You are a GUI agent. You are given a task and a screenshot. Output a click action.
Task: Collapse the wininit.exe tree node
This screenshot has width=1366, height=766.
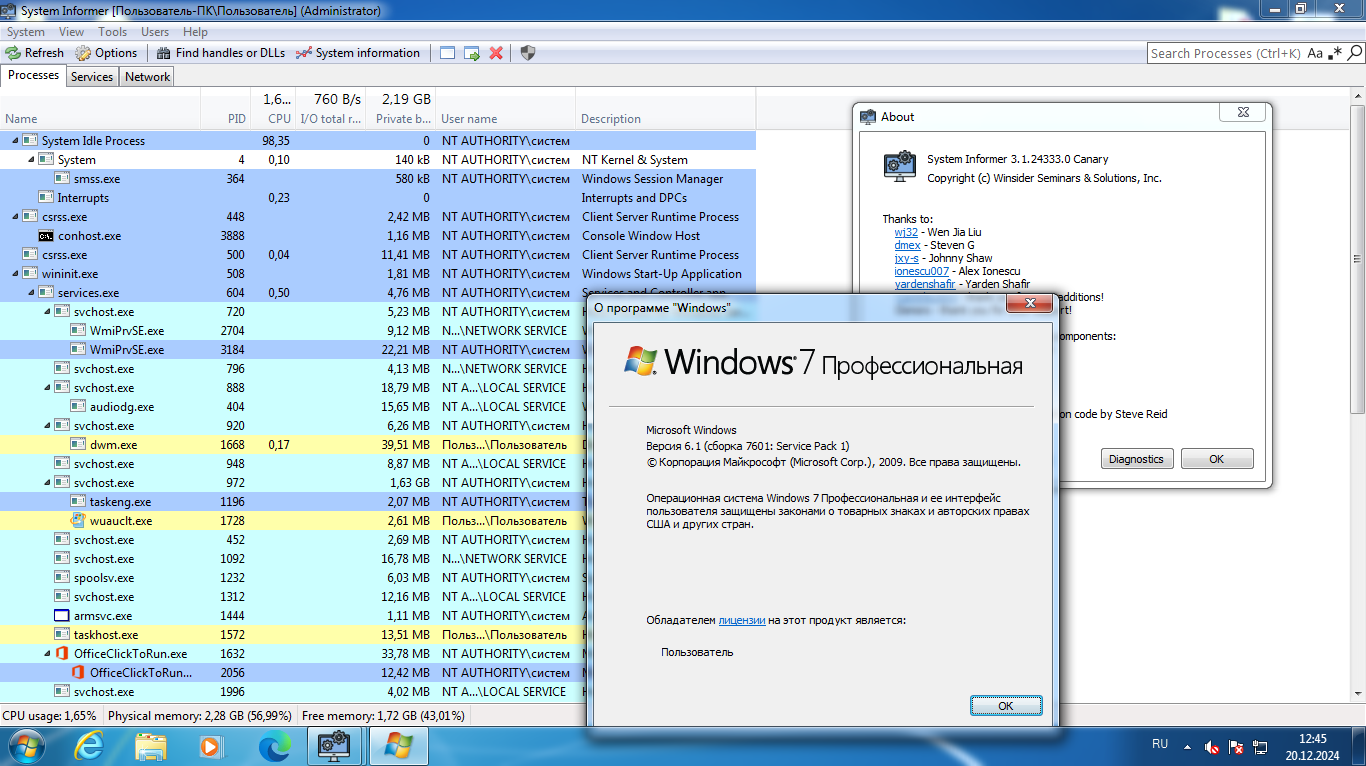coord(14,274)
